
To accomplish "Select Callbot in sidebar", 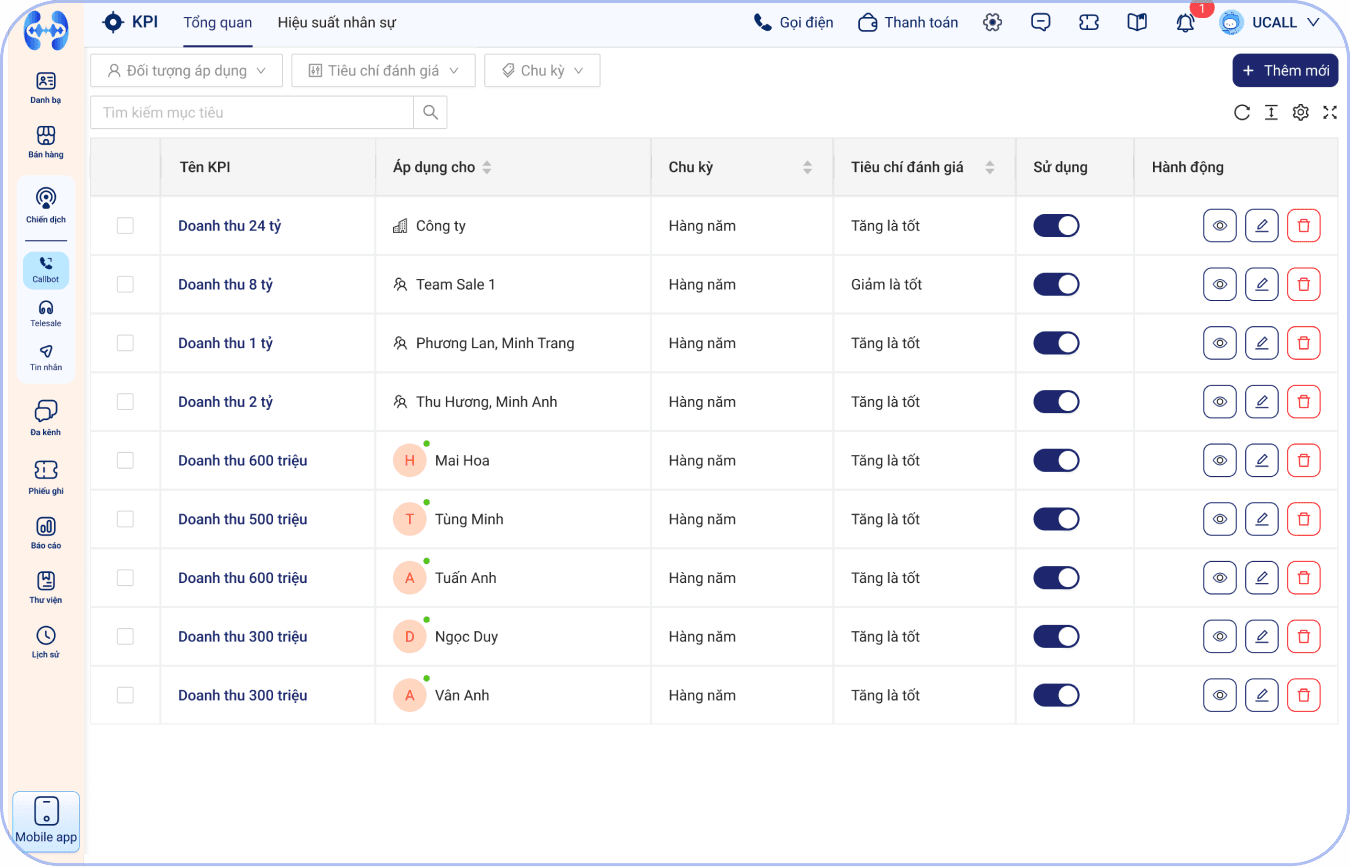I will pyautogui.click(x=46, y=270).
